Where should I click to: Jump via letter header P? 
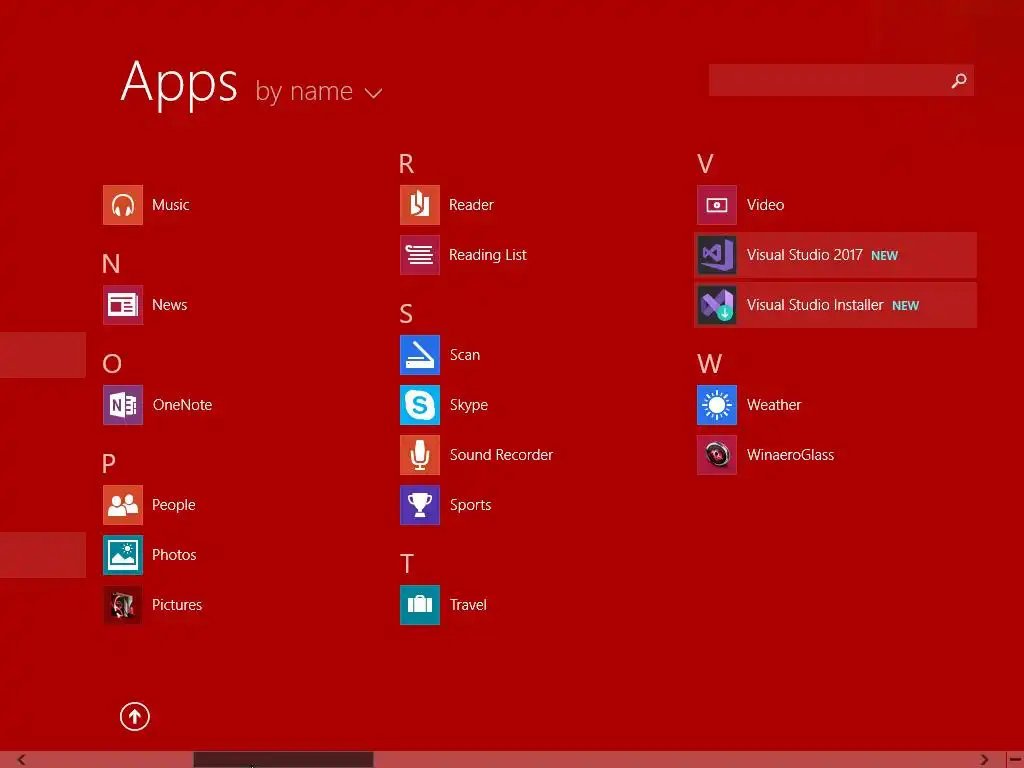tap(109, 464)
